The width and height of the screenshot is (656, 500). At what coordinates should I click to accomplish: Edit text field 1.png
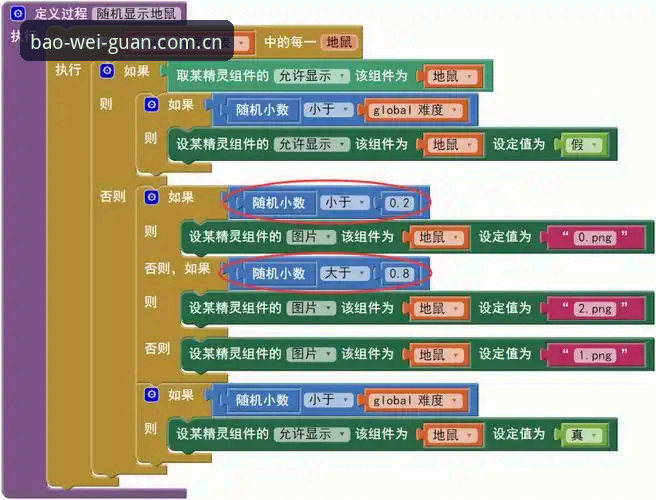pos(595,356)
